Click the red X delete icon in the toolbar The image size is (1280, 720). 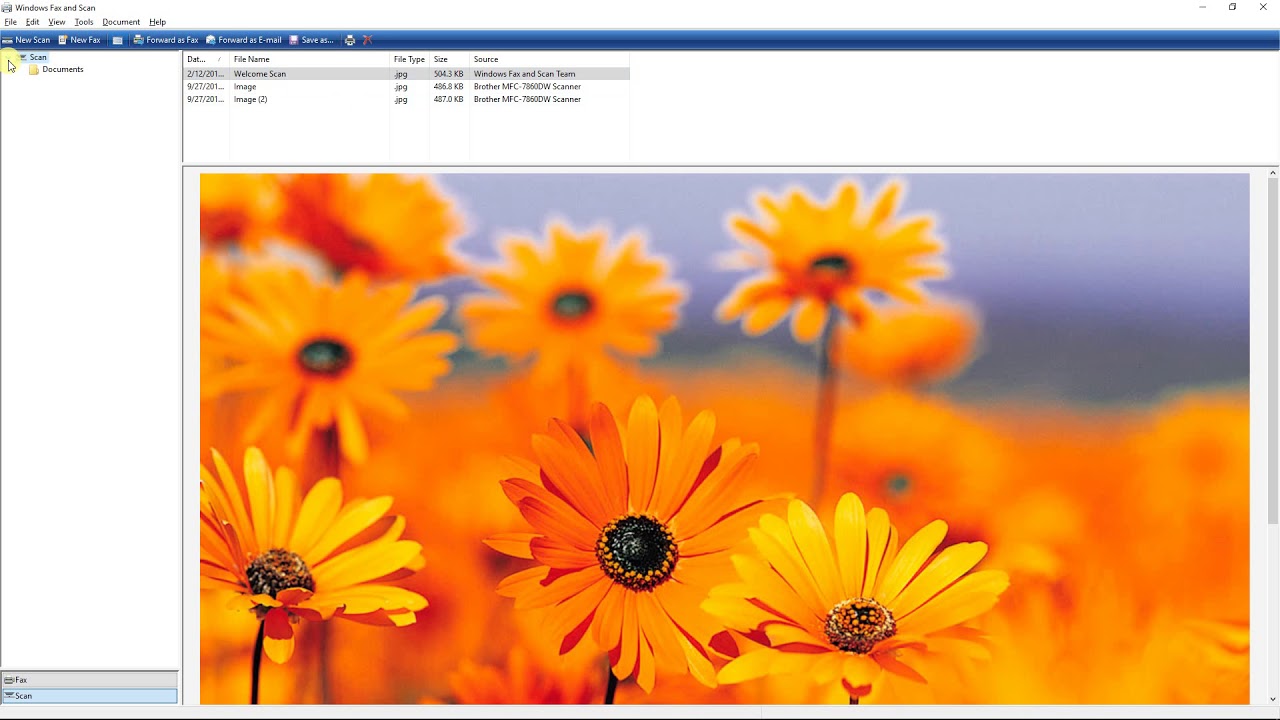[367, 40]
